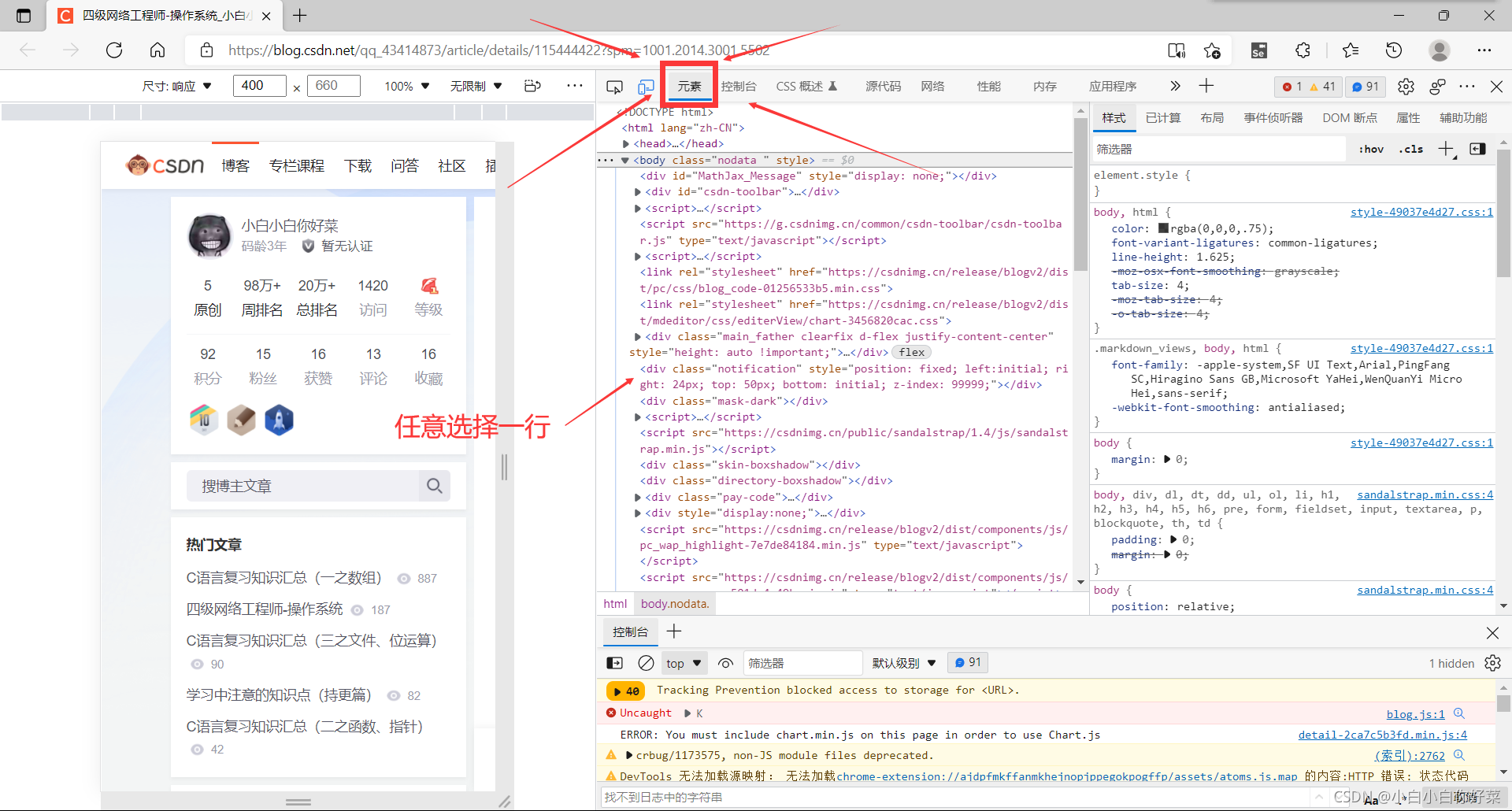Switch to the 控制台 tab in top bar
Image resolution: width=1512 pixels, height=811 pixels.
739,86
